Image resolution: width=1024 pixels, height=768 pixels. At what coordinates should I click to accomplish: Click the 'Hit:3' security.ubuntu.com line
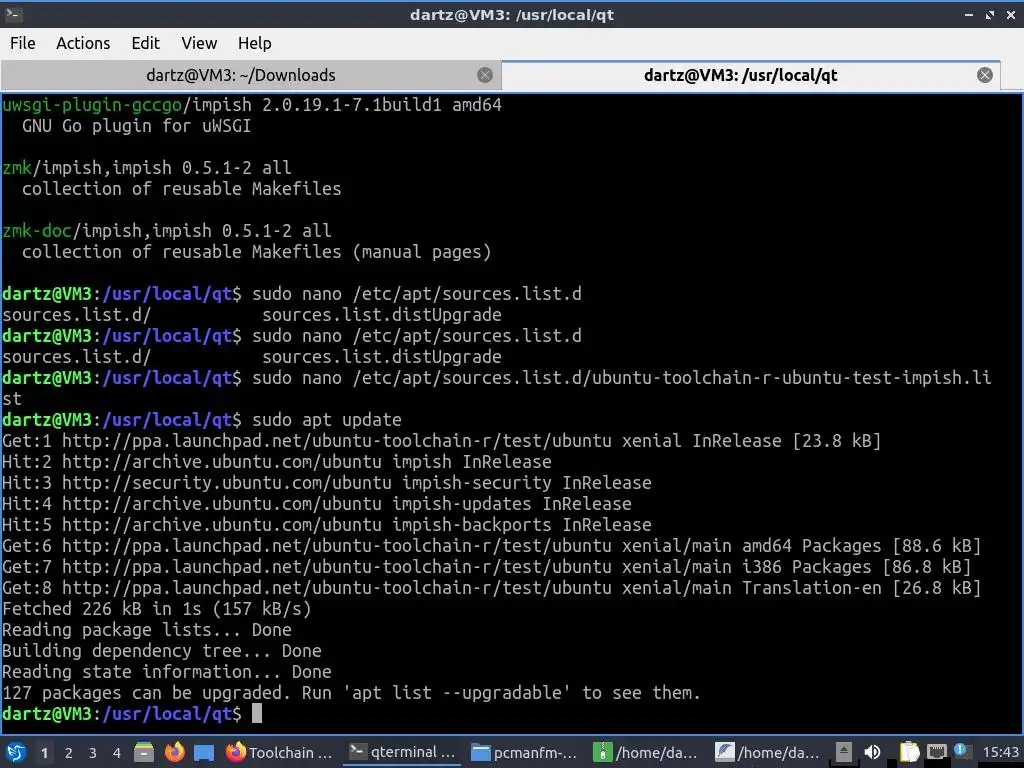coord(327,483)
